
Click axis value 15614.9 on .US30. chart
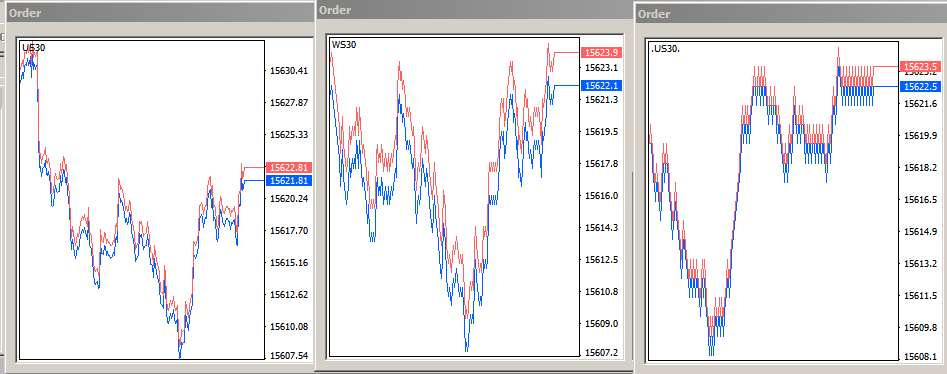pyautogui.click(x=920, y=231)
